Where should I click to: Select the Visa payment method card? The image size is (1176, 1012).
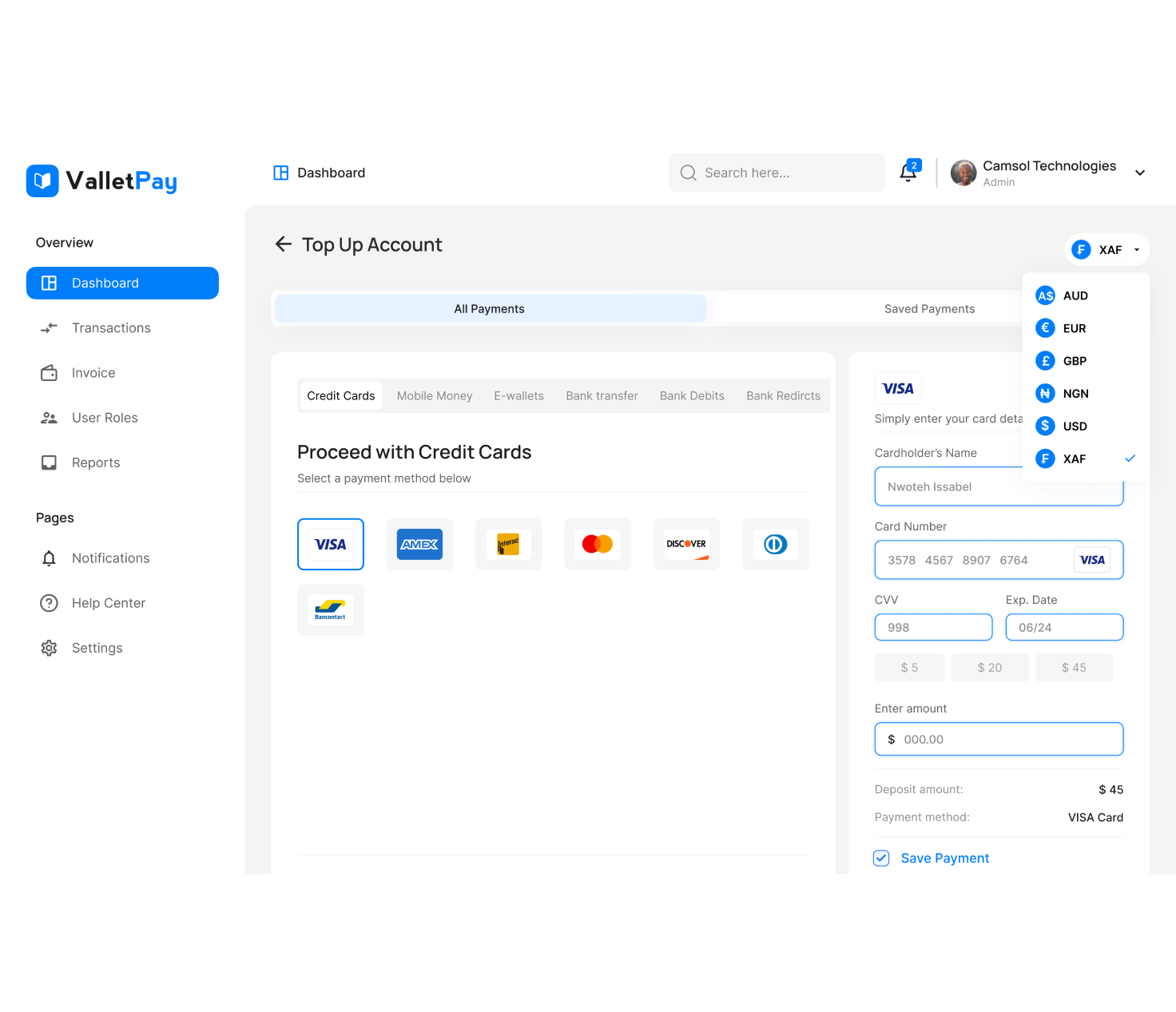[330, 544]
